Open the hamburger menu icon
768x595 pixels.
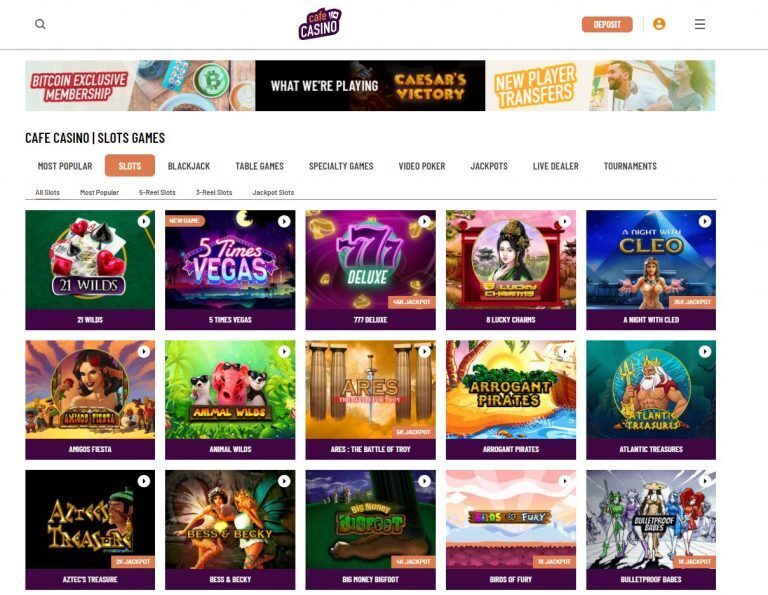[699, 24]
